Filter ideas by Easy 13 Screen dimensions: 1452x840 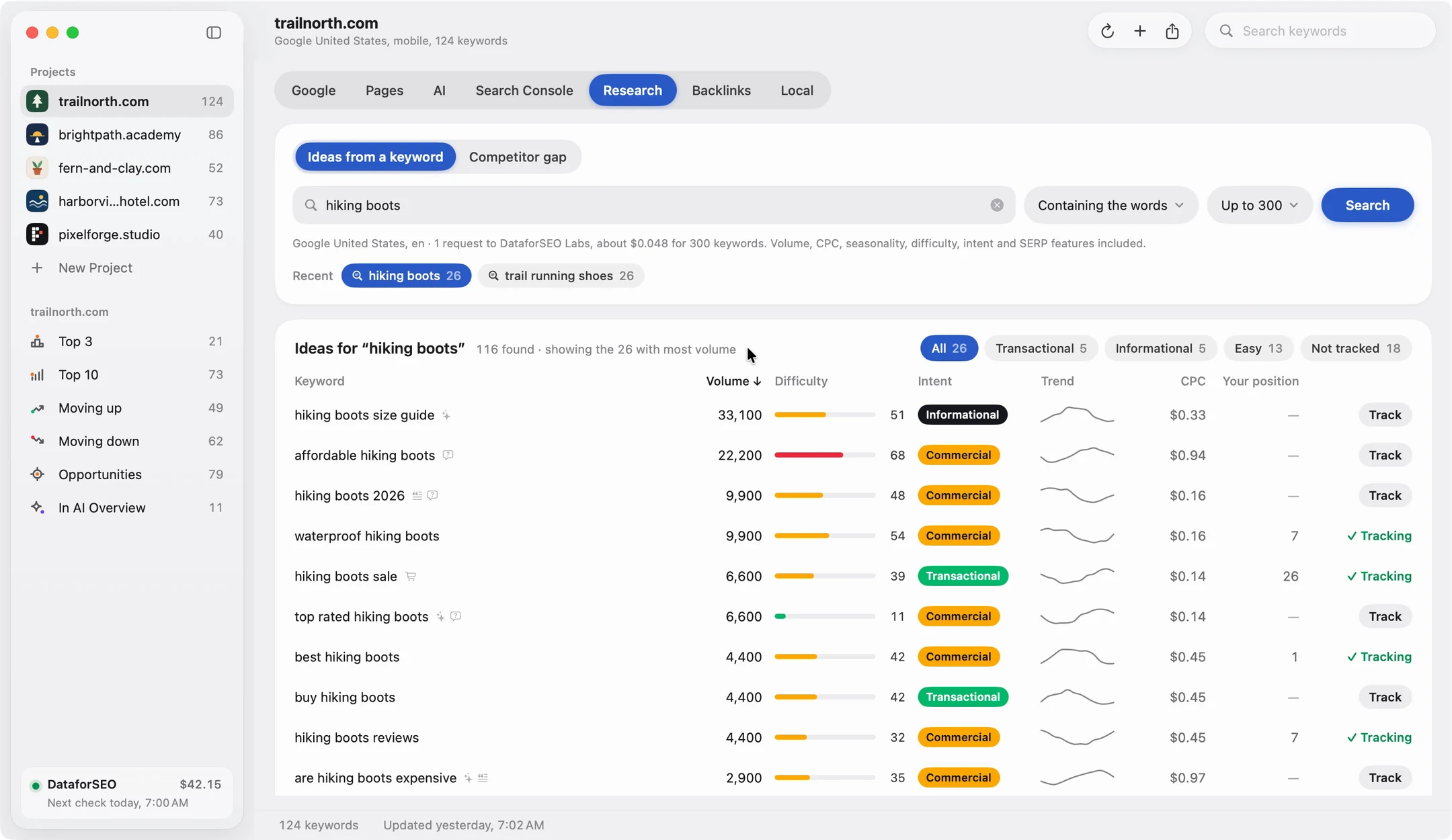coord(1258,348)
